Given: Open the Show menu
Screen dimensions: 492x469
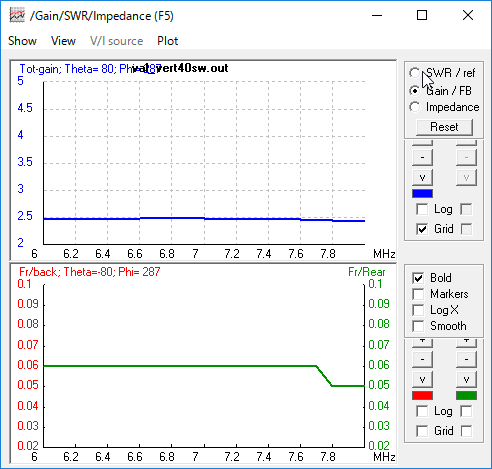Looking at the screenshot, I should pos(22,41).
